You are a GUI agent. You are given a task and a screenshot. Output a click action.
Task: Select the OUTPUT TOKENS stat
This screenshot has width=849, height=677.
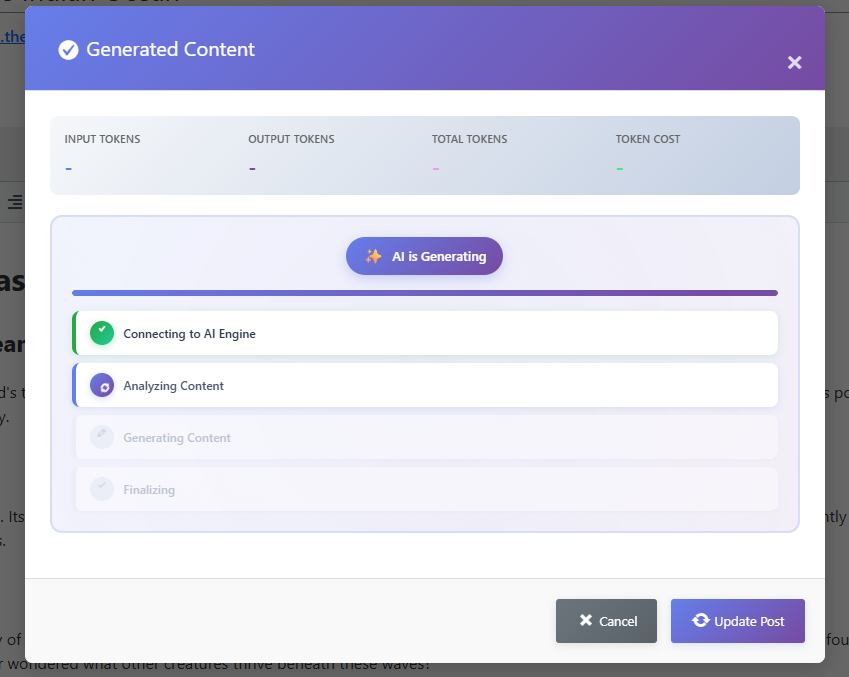251,168
